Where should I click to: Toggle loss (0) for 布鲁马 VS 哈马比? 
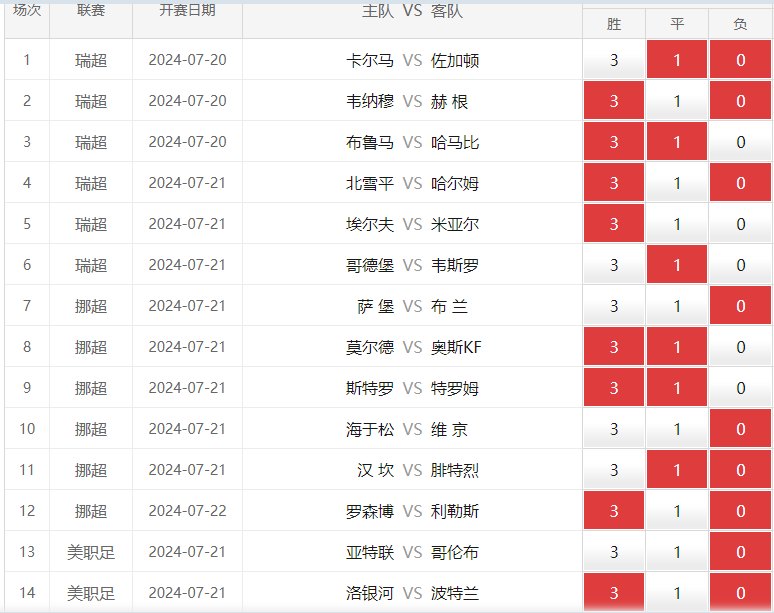tap(740, 142)
